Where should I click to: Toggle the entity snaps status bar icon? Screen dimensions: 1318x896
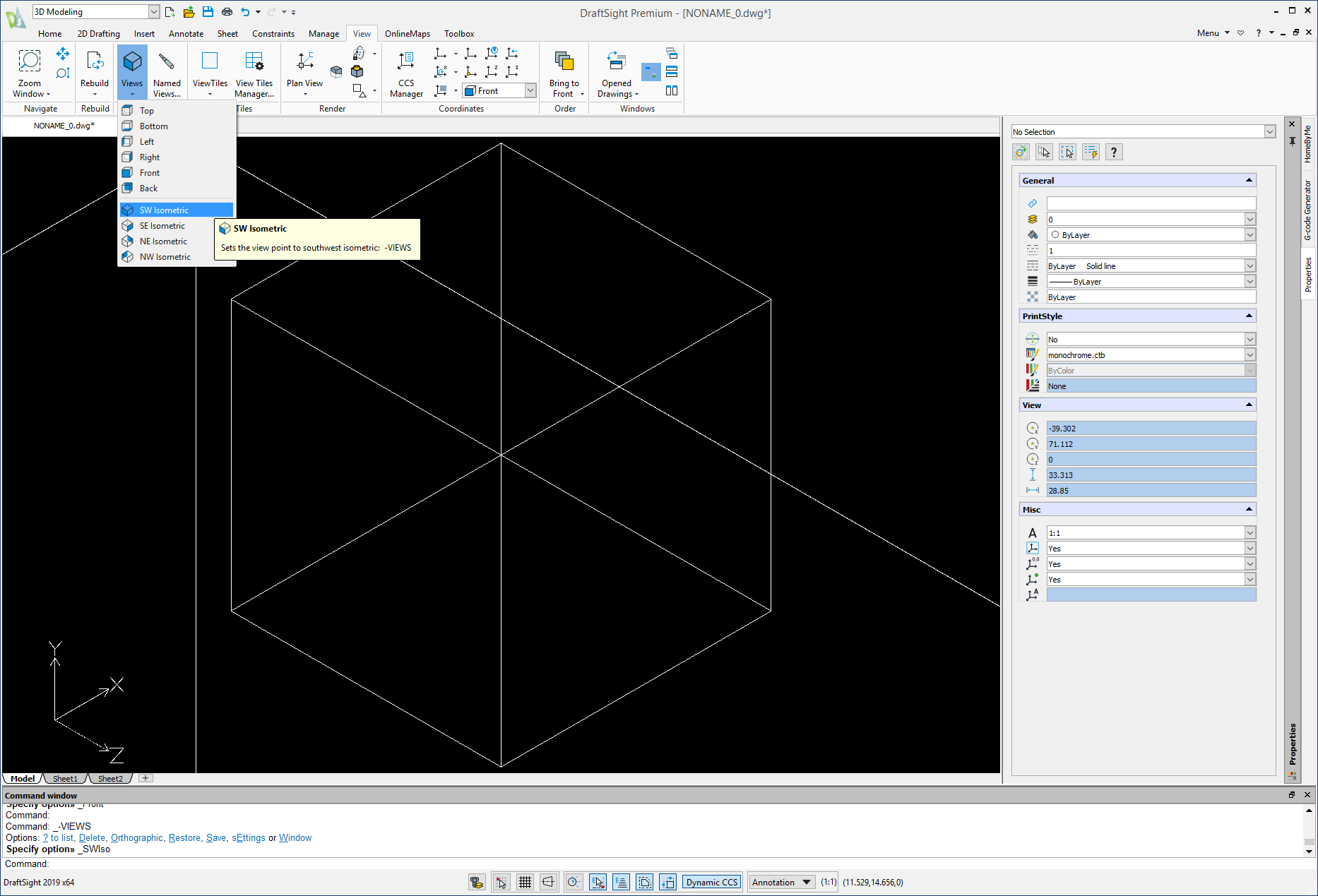click(x=598, y=882)
